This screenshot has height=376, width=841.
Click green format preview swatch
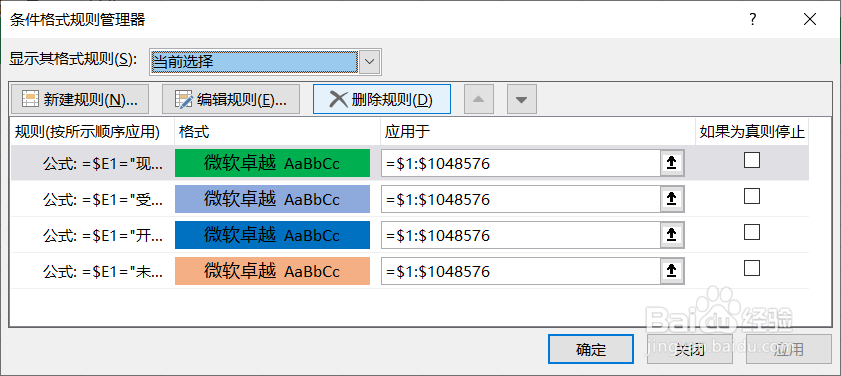(x=272, y=163)
